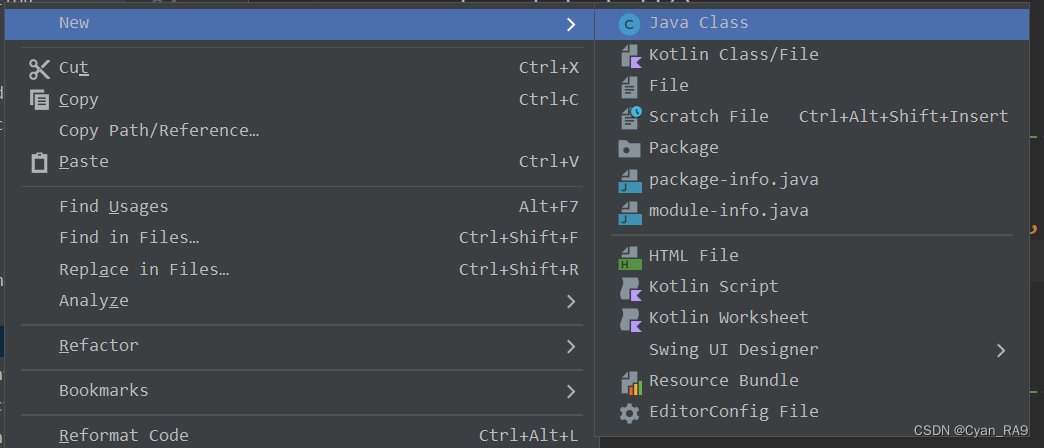Expand the Bookmarks submenu

click(570, 391)
